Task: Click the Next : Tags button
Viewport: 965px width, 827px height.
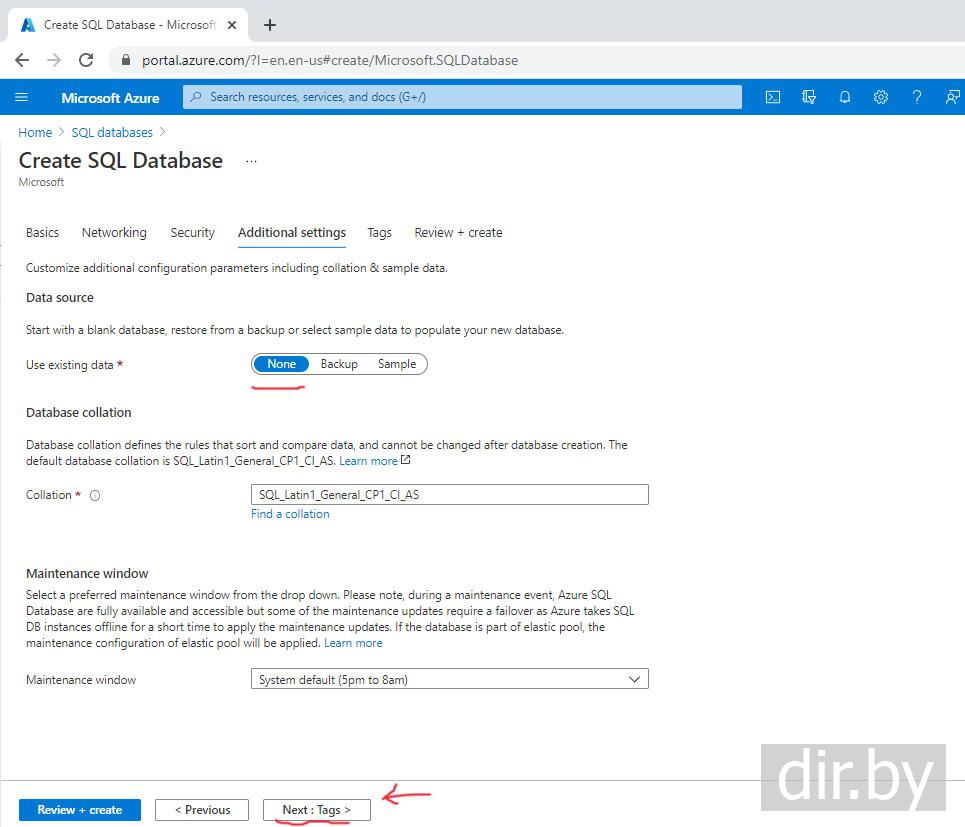Action: [x=316, y=810]
